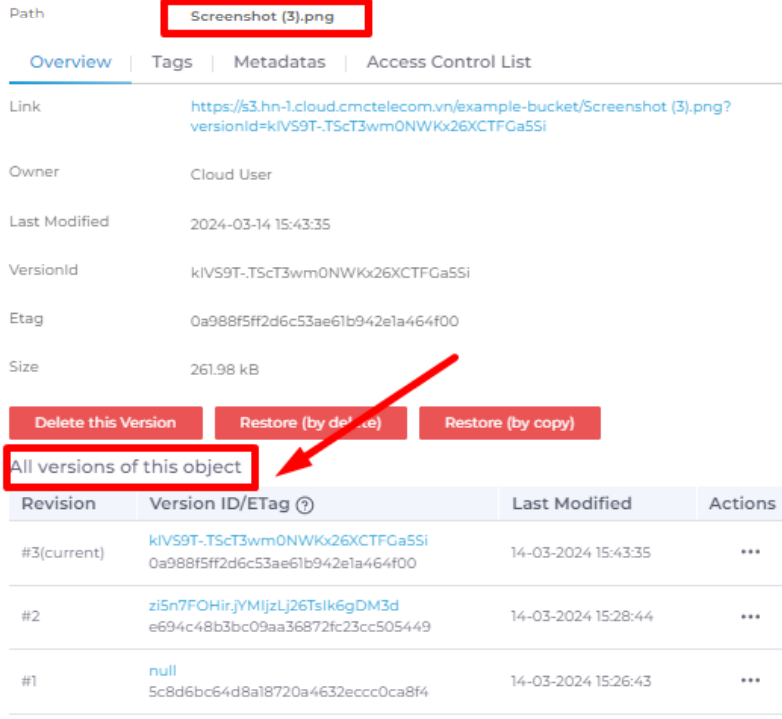
Task: Select the Screenshot (3).png path text
Action: point(262,16)
